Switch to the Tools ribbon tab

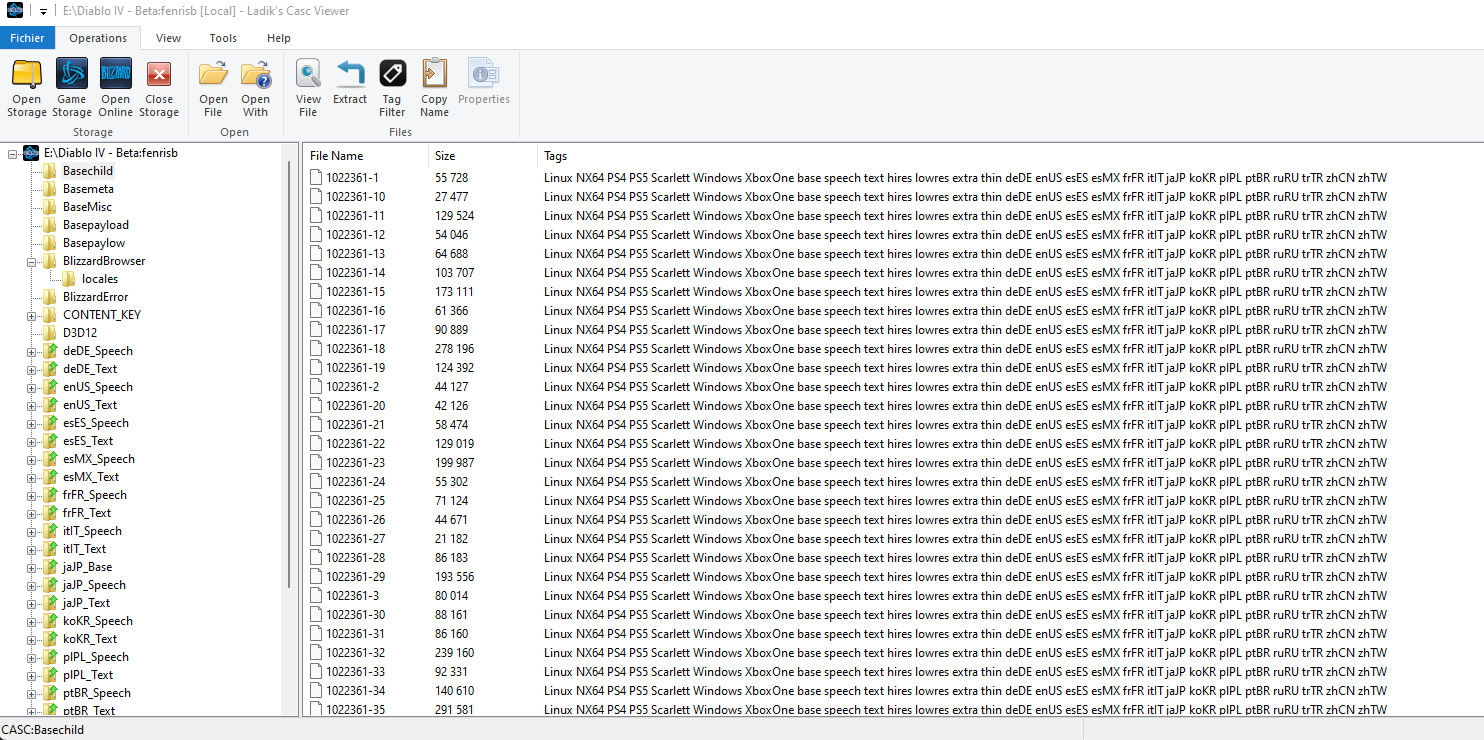click(223, 38)
